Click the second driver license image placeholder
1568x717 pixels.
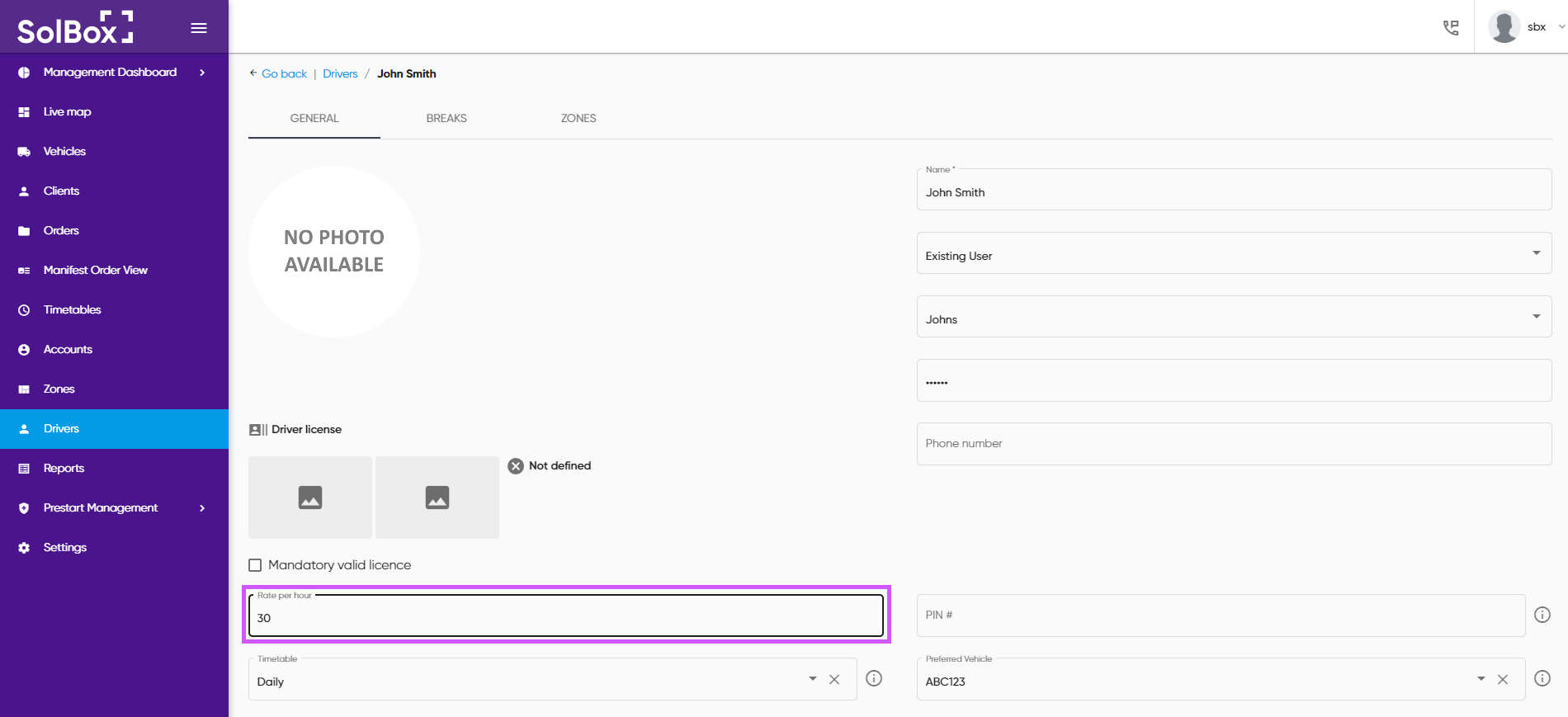click(x=437, y=498)
